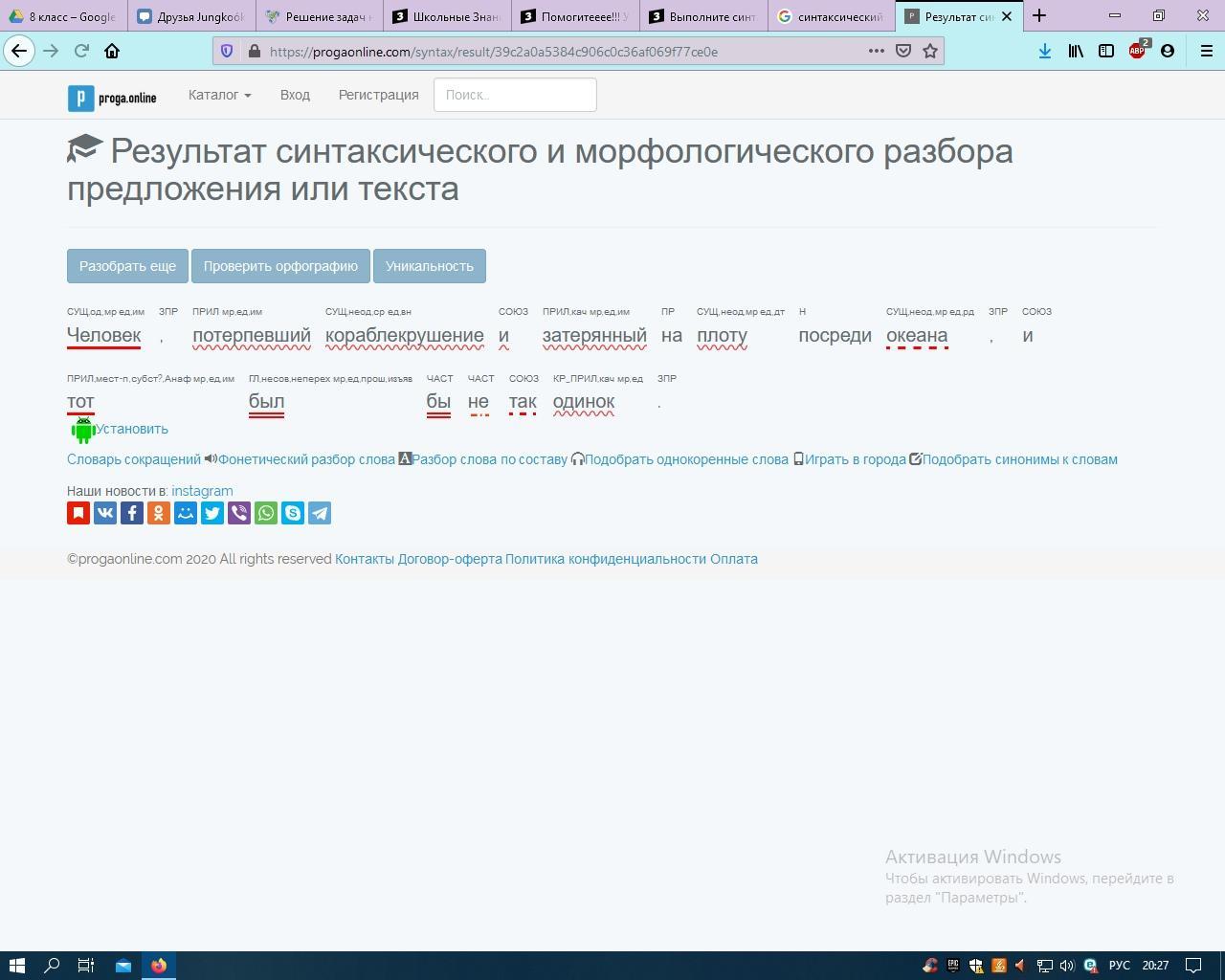Switch to the Друзья Jungkook tab
This screenshot has height=980, width=1225.
[x=190, y=16]
